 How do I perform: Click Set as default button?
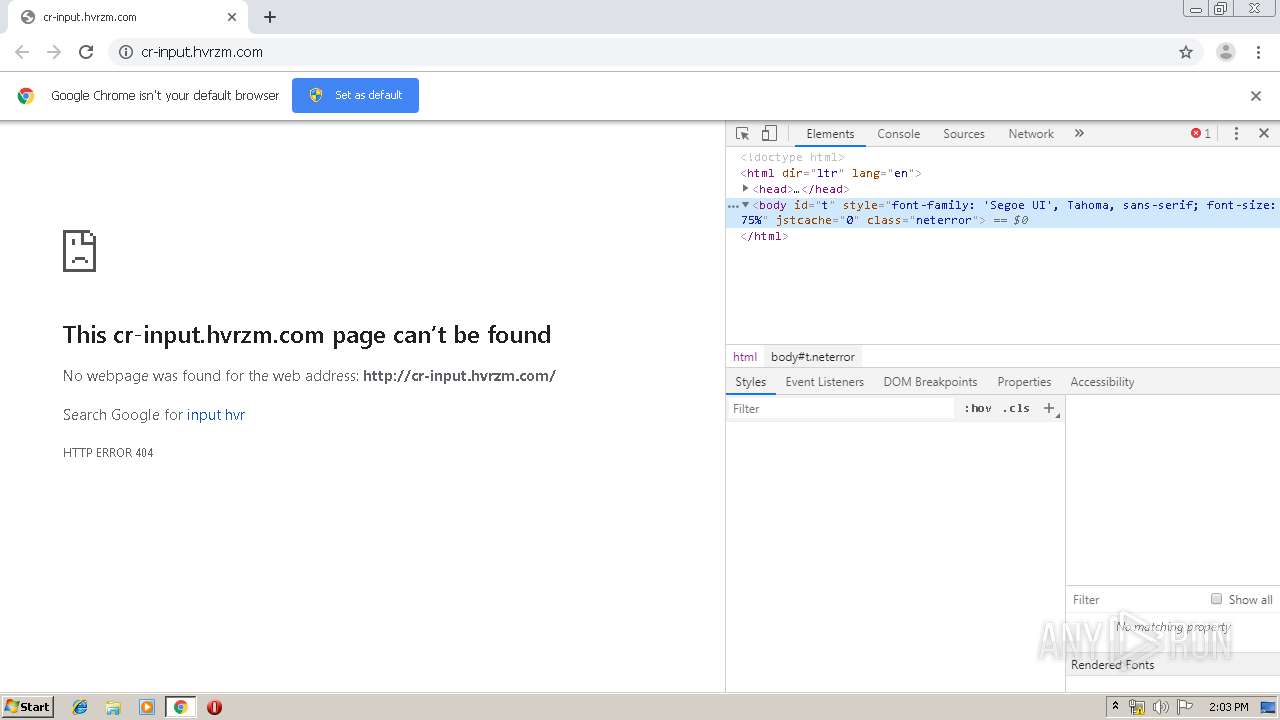(x=355, y=95)
